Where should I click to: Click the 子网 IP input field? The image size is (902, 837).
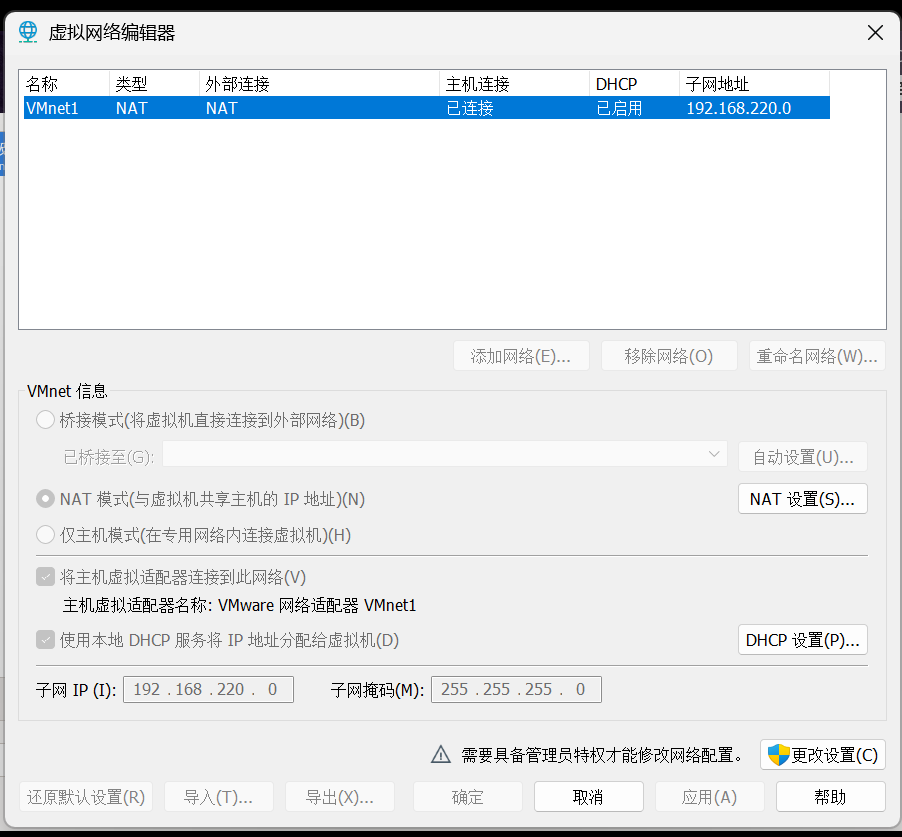[208, 689]
